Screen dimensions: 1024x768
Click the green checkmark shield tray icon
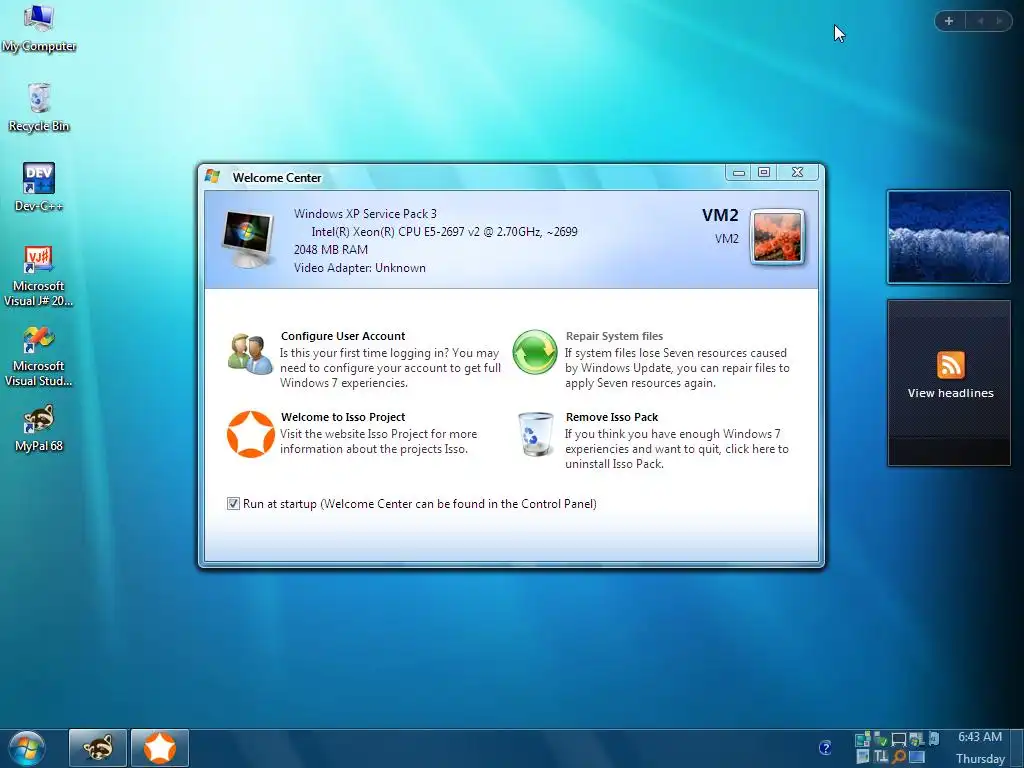coord(881,740)
